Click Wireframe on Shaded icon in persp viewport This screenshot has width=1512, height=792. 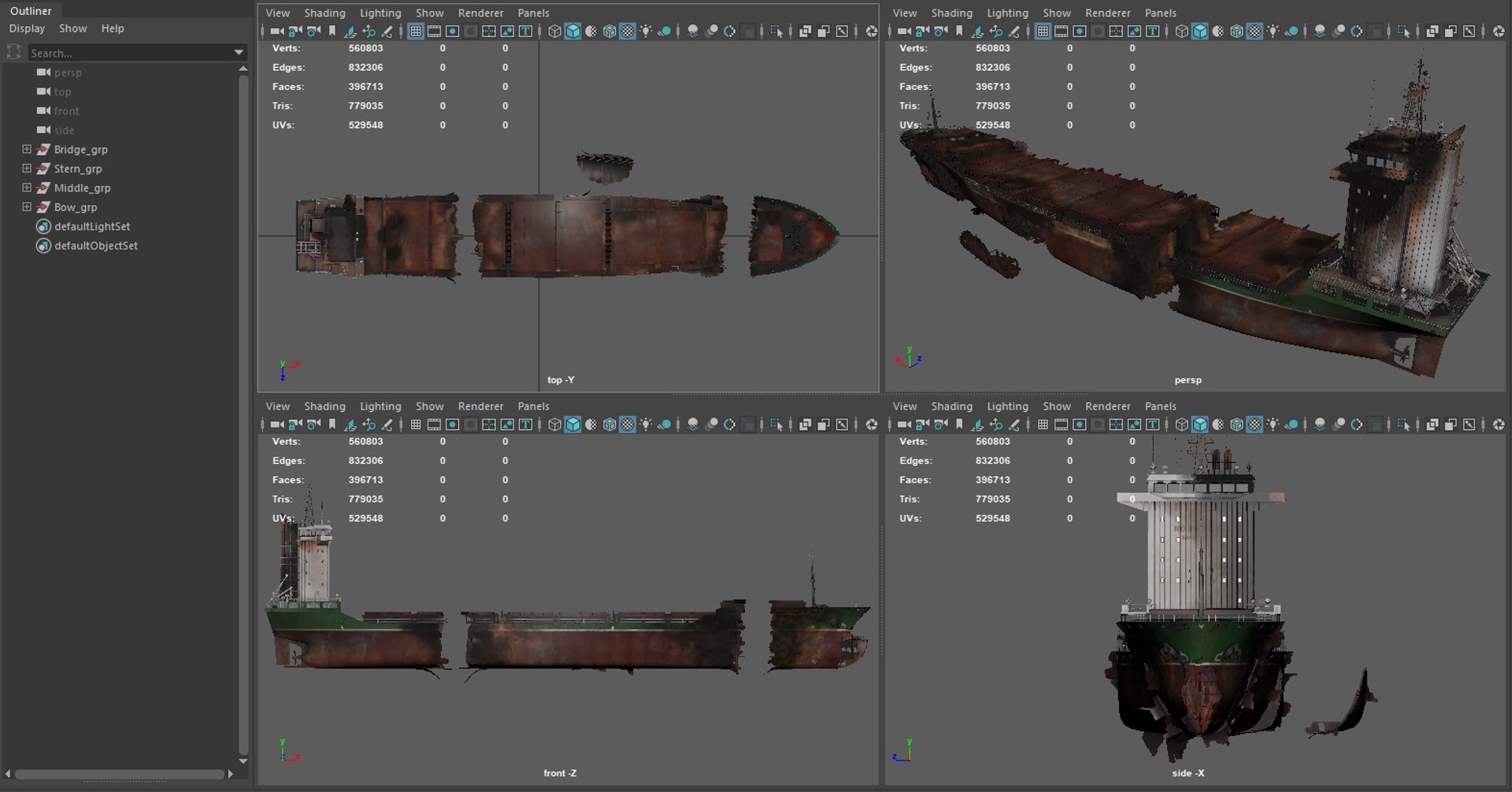click(1236, 31)
